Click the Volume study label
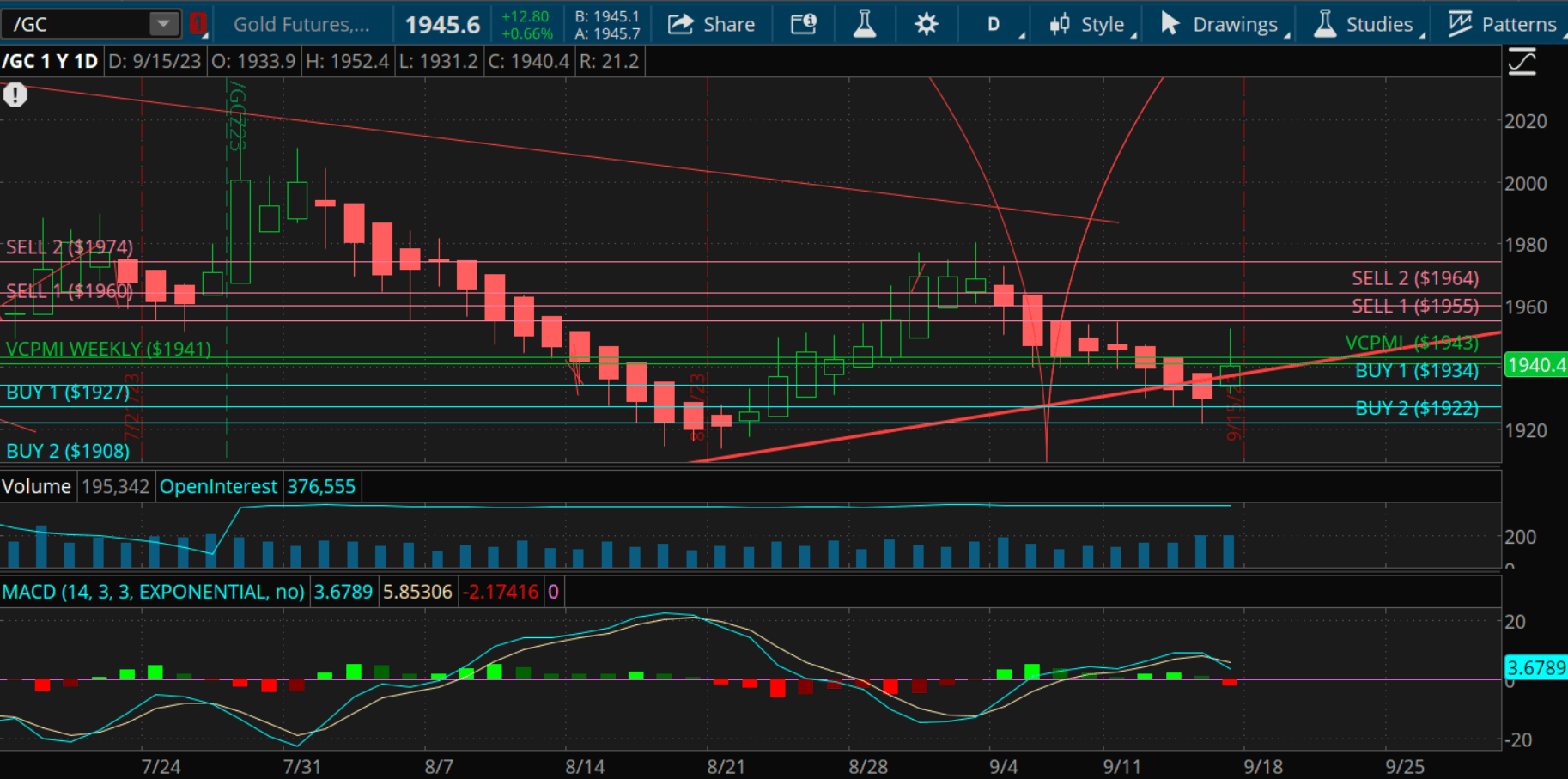 coord(36,487)
